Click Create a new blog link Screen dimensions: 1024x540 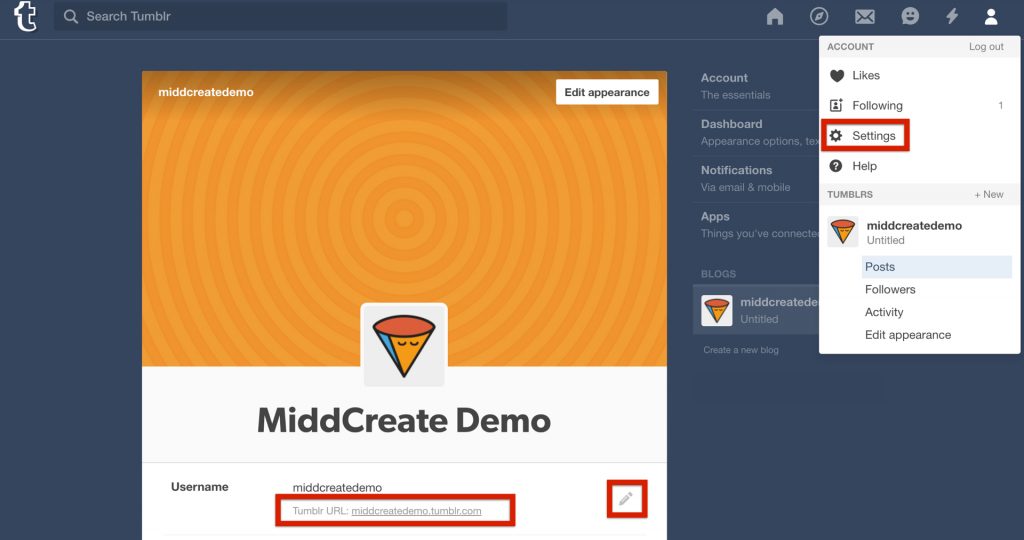pyautogui.click(x=740, y=350)
